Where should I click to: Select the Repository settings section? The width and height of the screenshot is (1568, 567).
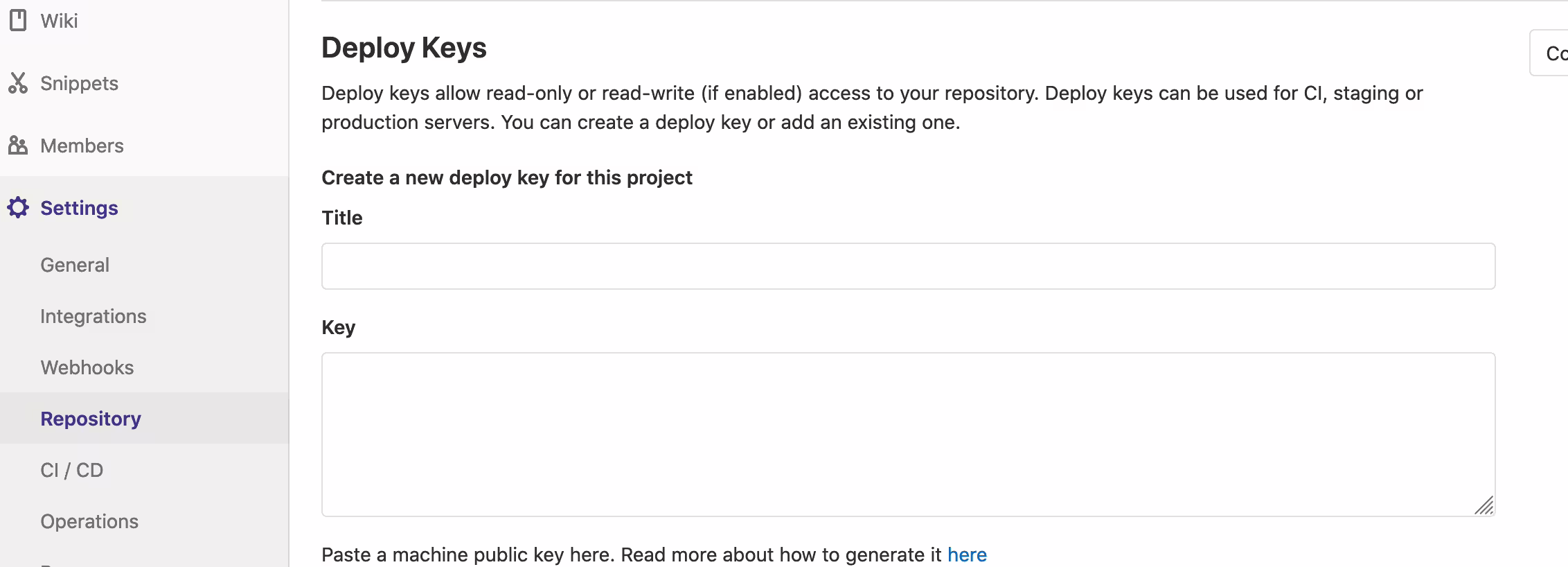click(90, 418)
